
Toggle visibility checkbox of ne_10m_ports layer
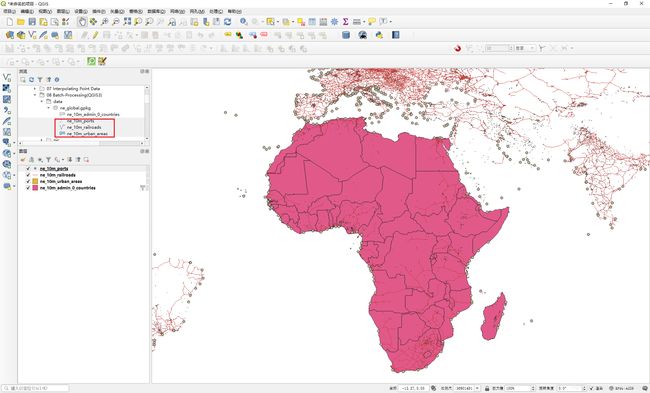pos(28,169)
